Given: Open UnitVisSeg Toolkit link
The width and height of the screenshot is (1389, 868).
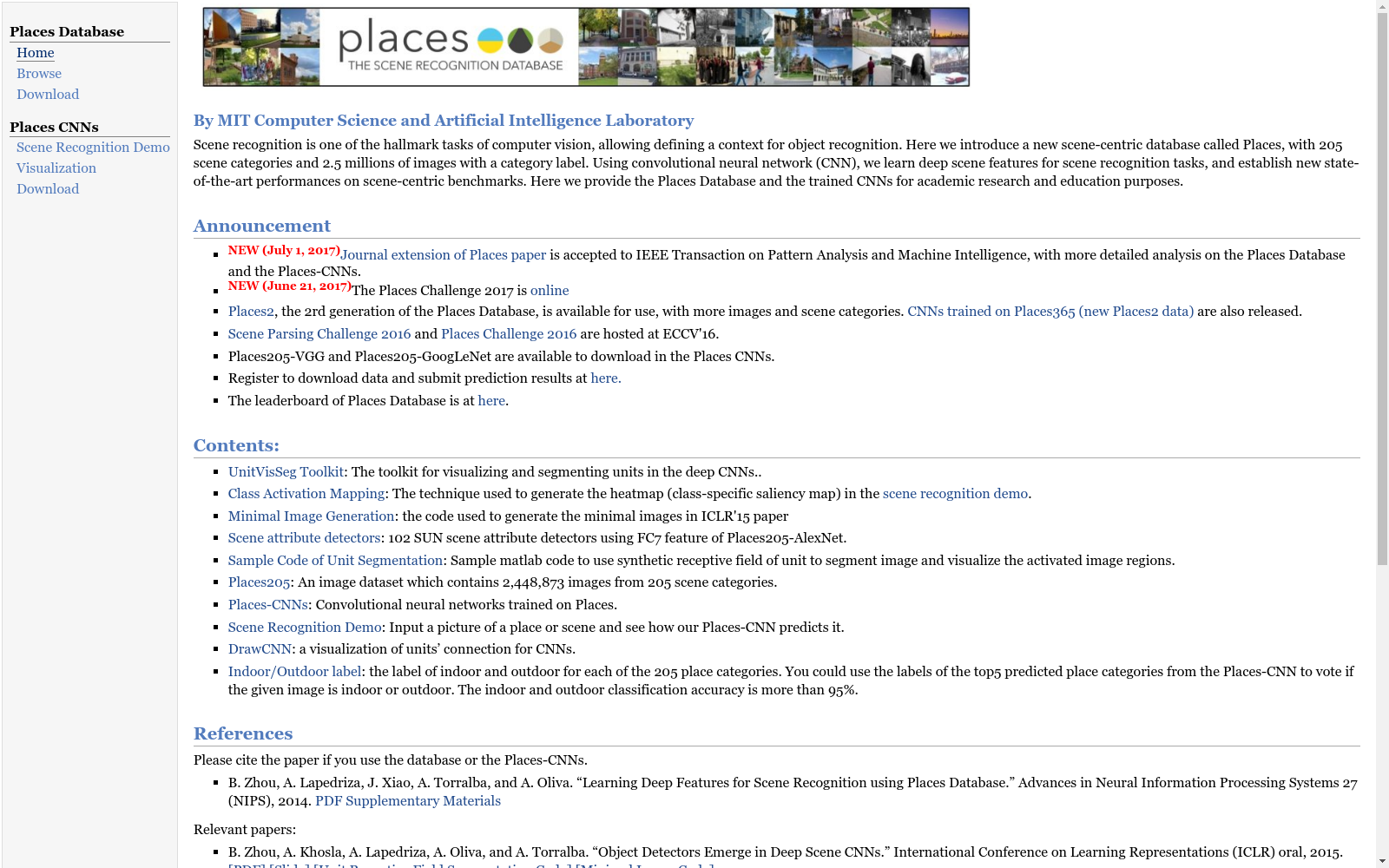Looking at the screenshot, I should [x=286, y=472].
